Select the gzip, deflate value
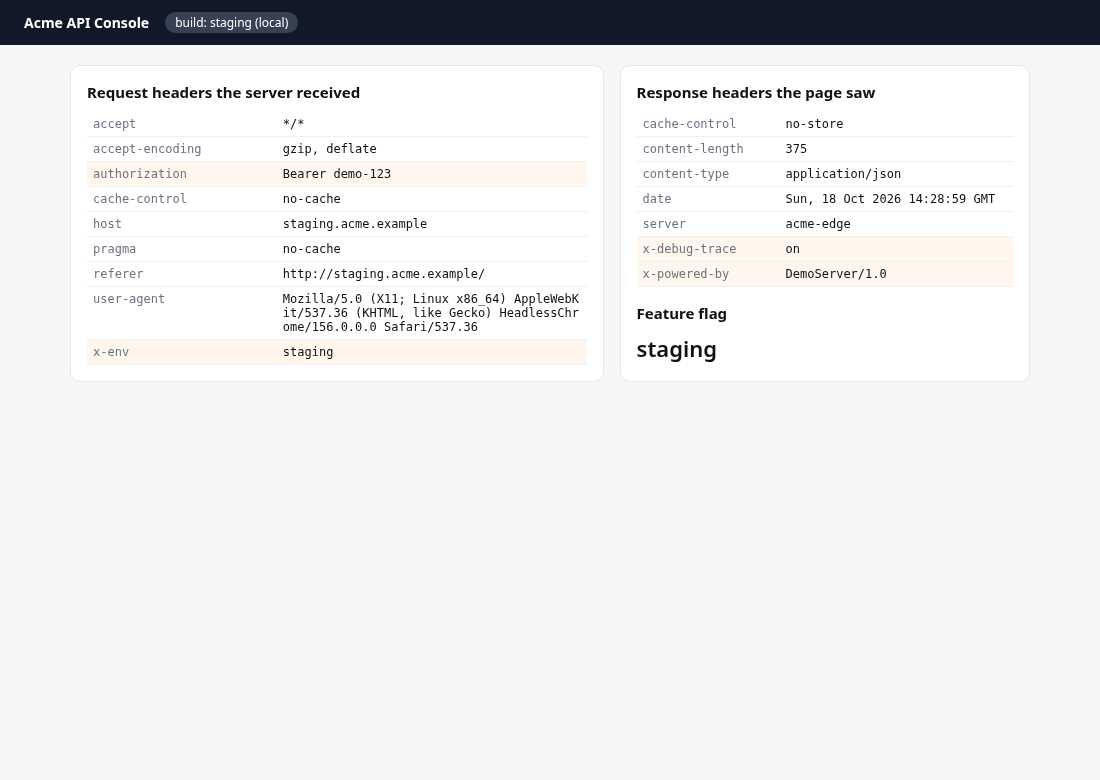 pos(330,149)
